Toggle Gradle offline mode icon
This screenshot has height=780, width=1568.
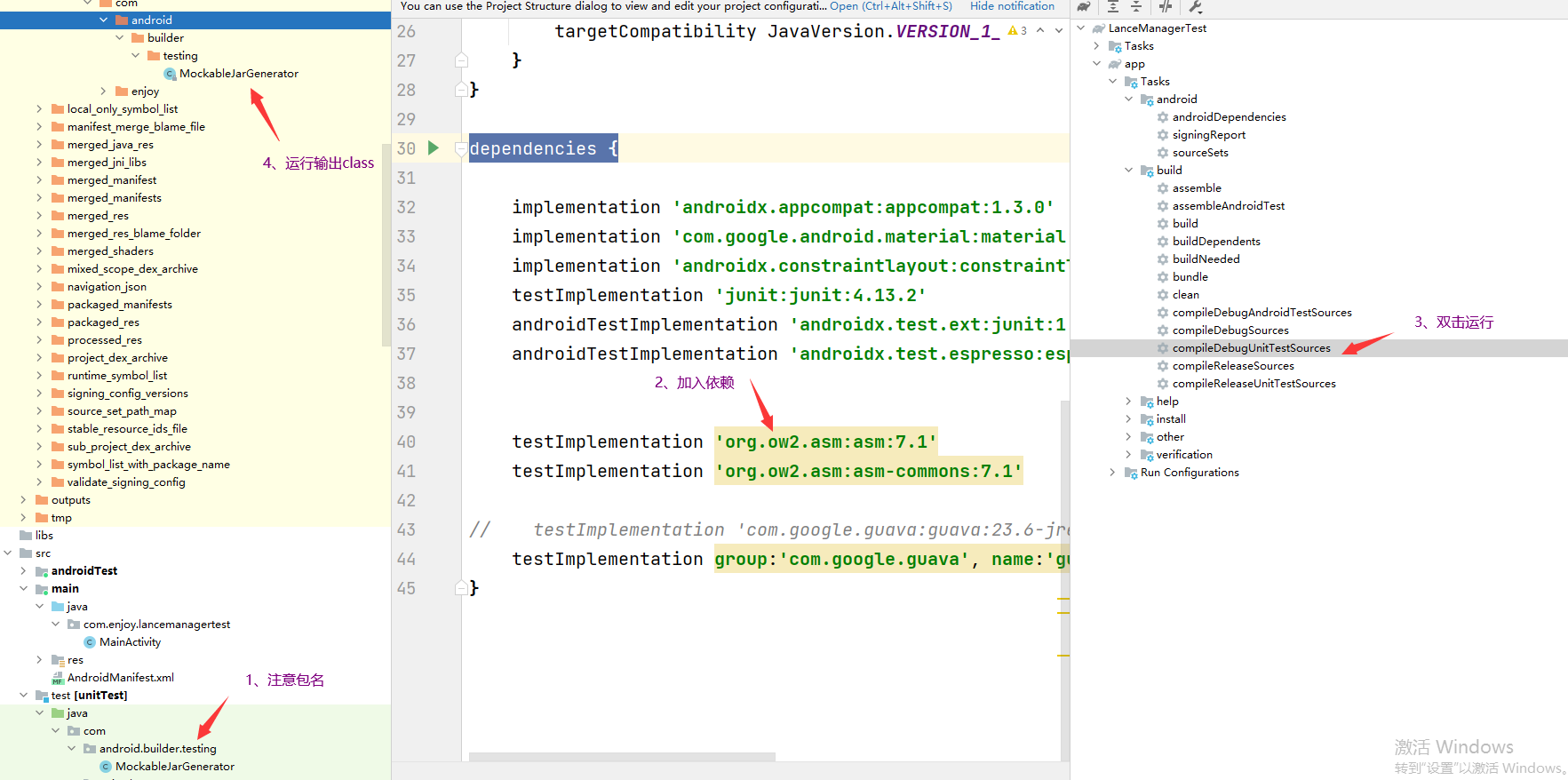pyautogui.click(x=1166, y=7)
